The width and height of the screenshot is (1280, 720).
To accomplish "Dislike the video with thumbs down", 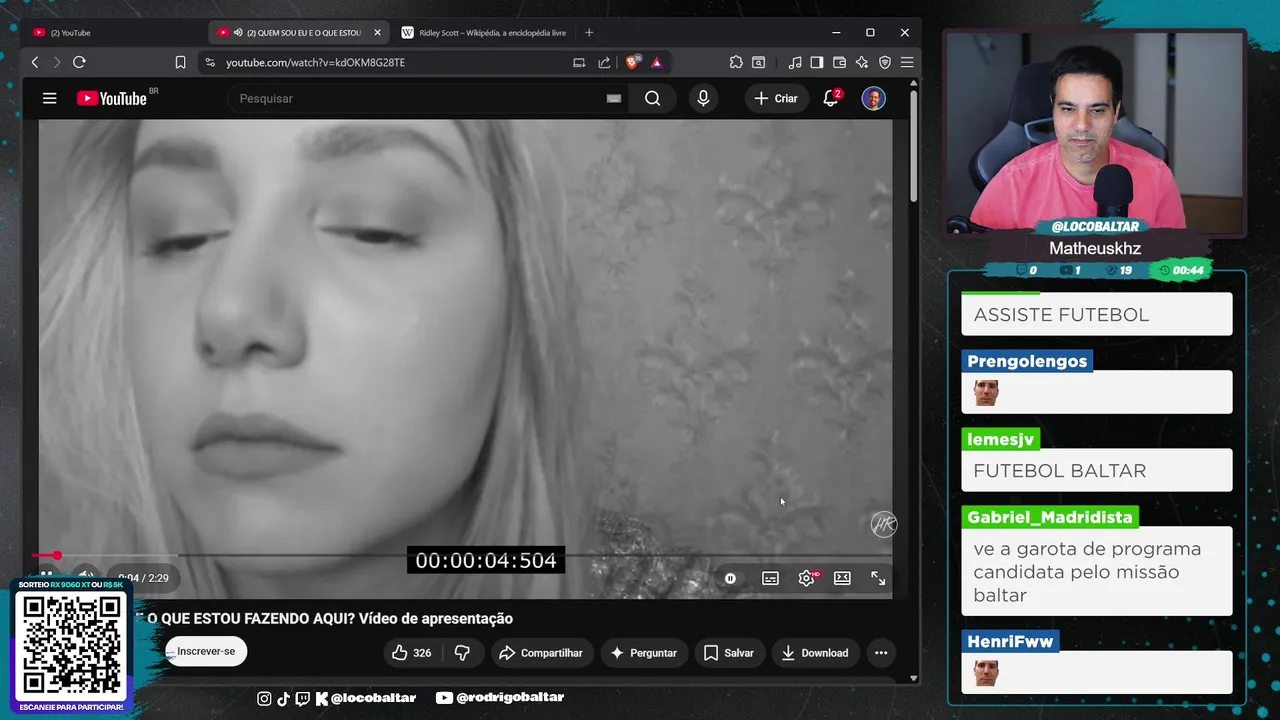I will tap(462, 653).
